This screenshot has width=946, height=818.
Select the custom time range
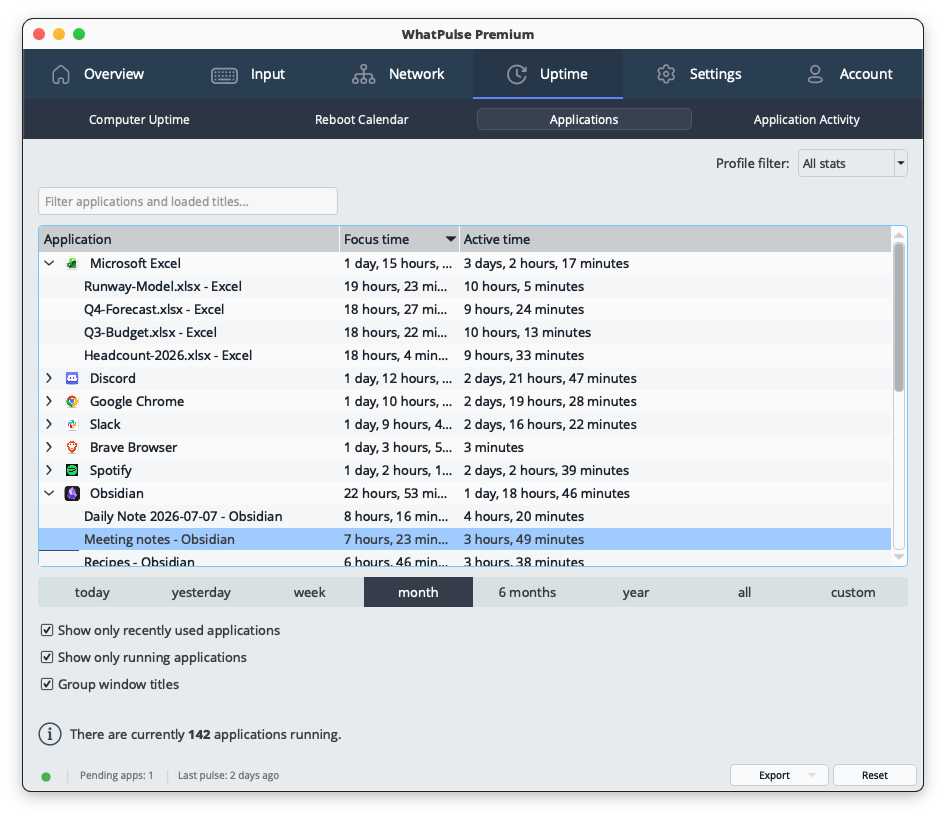[x=853, y=592]
